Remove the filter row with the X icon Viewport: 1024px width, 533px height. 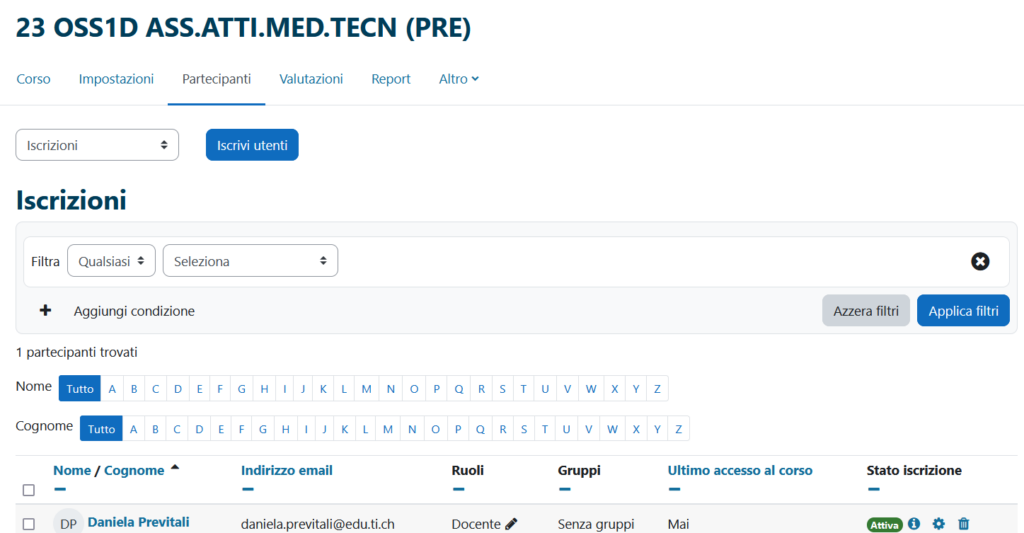(x=980, y=261)
